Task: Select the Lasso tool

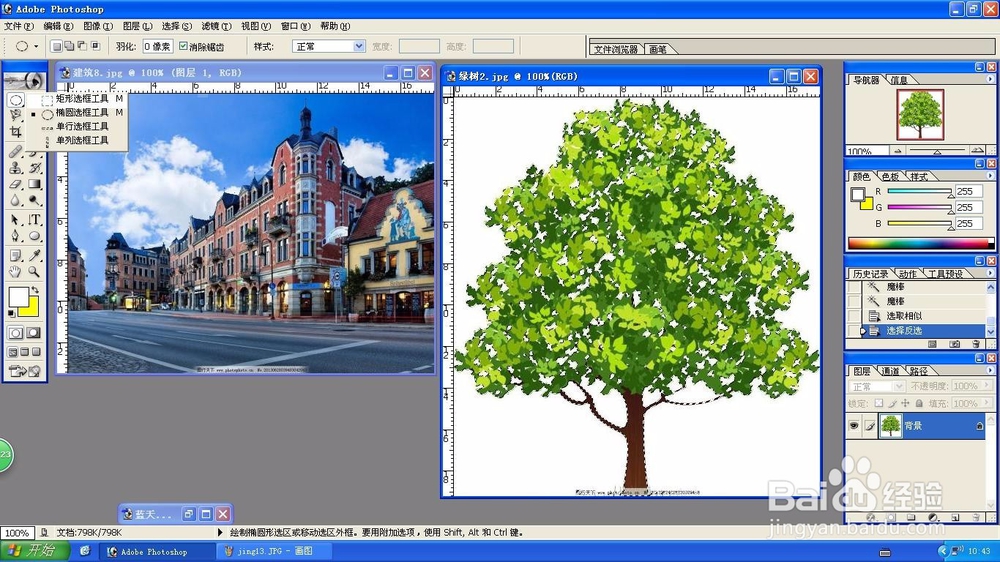Action: pos(15,115)
